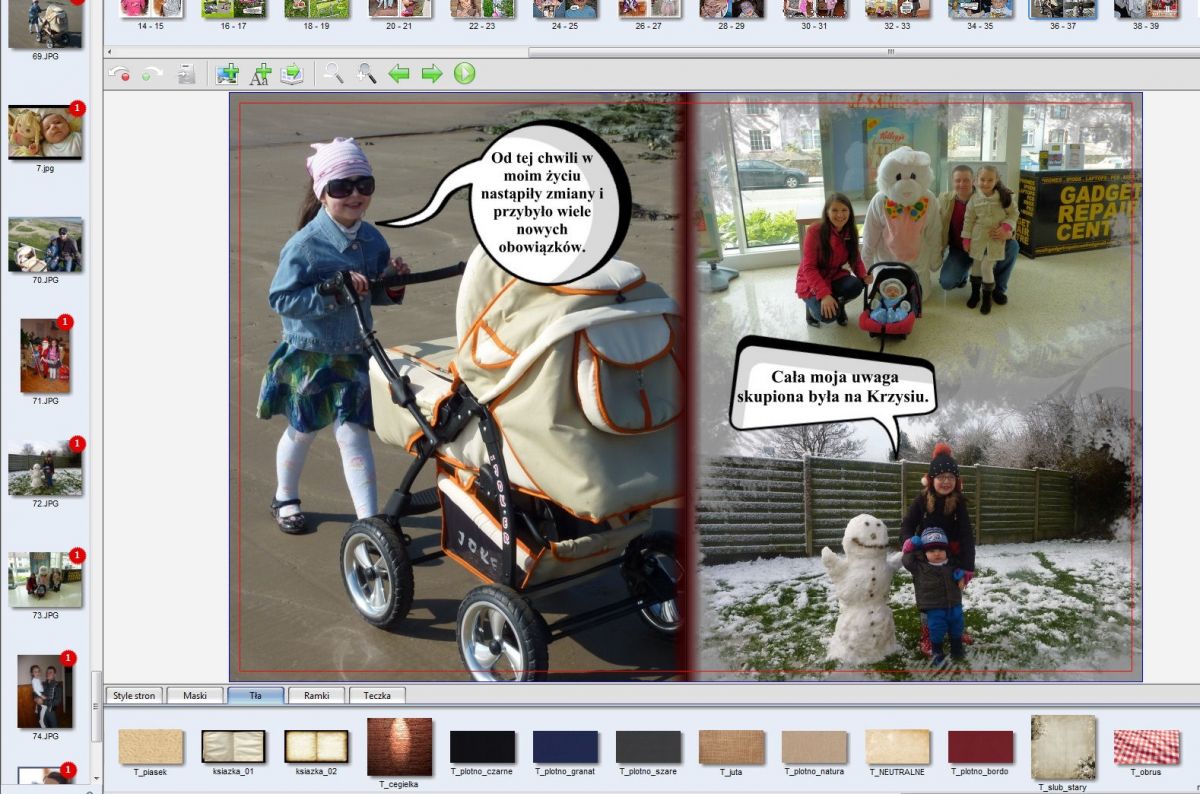Go to previous page with left arrow
This screenshot has width=1200, height=794.
[x=399, y=73]
